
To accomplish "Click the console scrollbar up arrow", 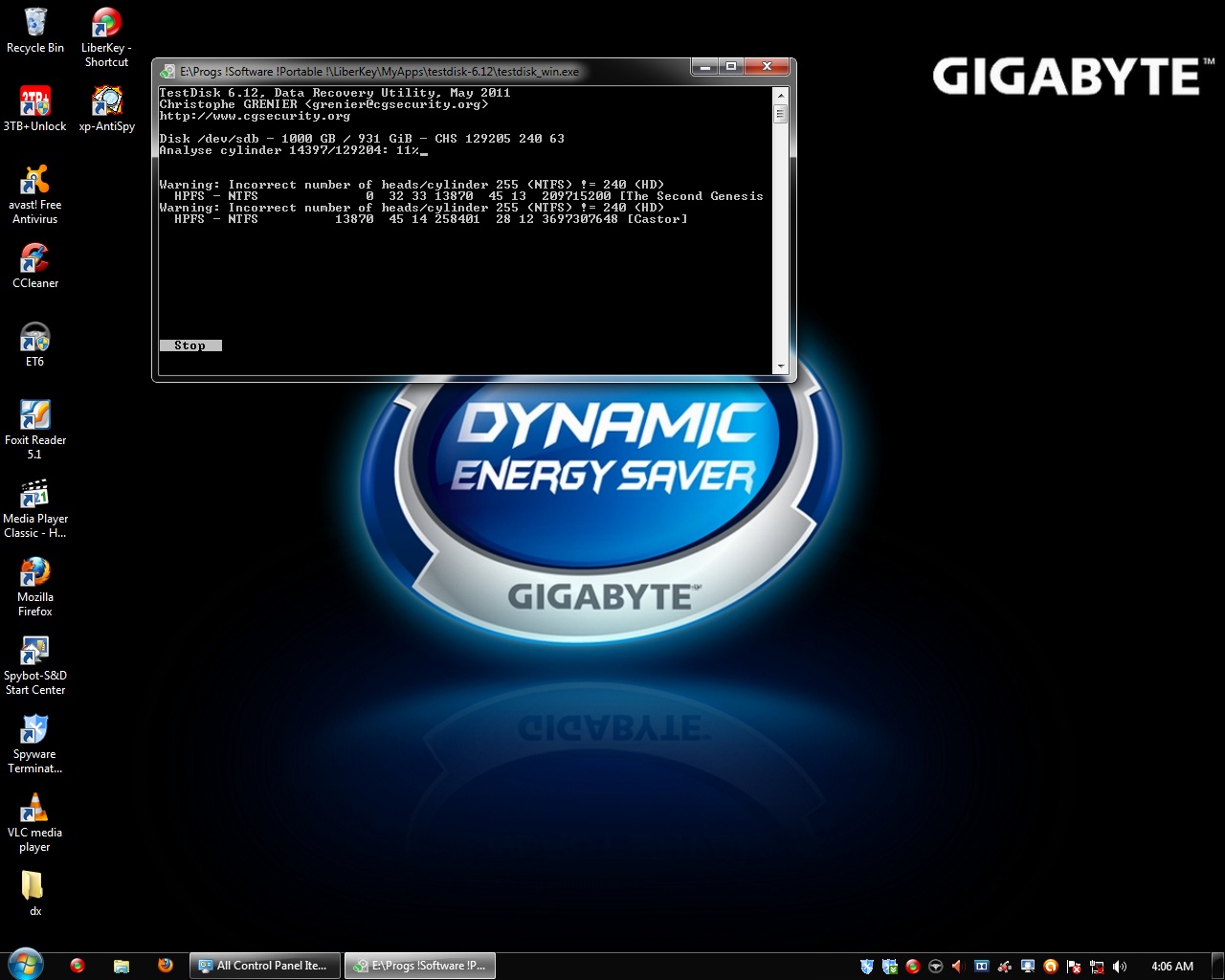I will (780, 95).
